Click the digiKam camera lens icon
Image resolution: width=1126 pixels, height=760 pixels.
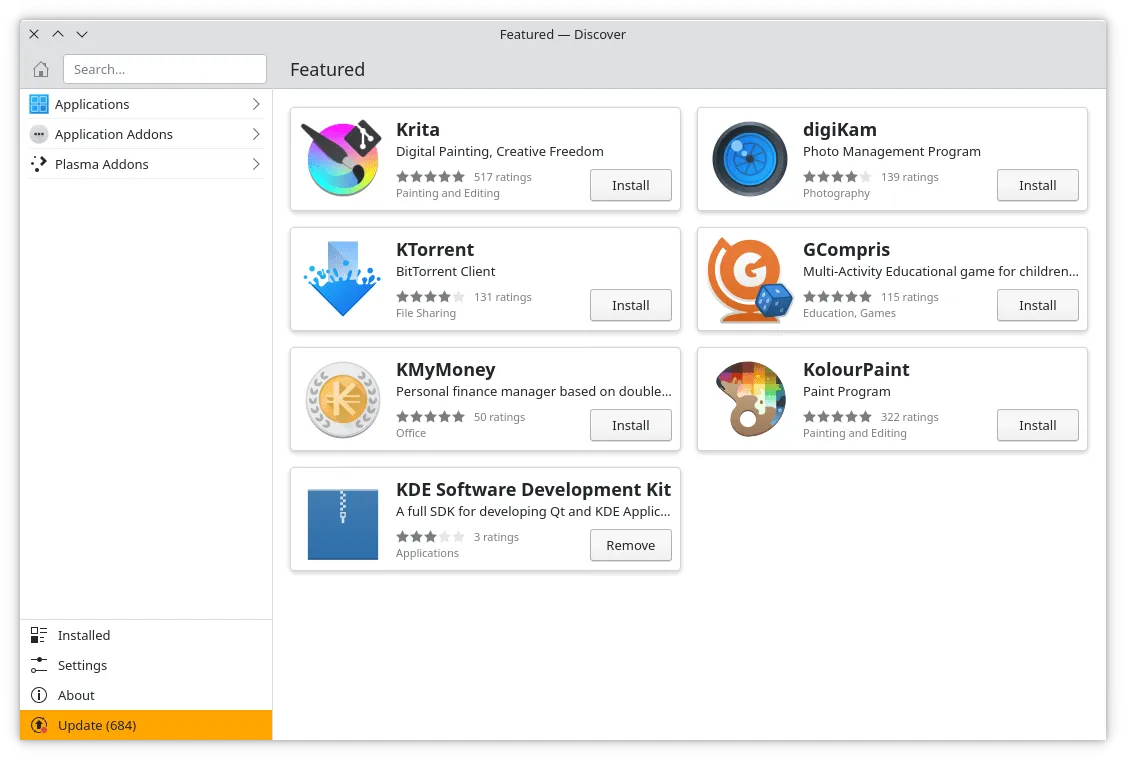[x=749, y=158]
